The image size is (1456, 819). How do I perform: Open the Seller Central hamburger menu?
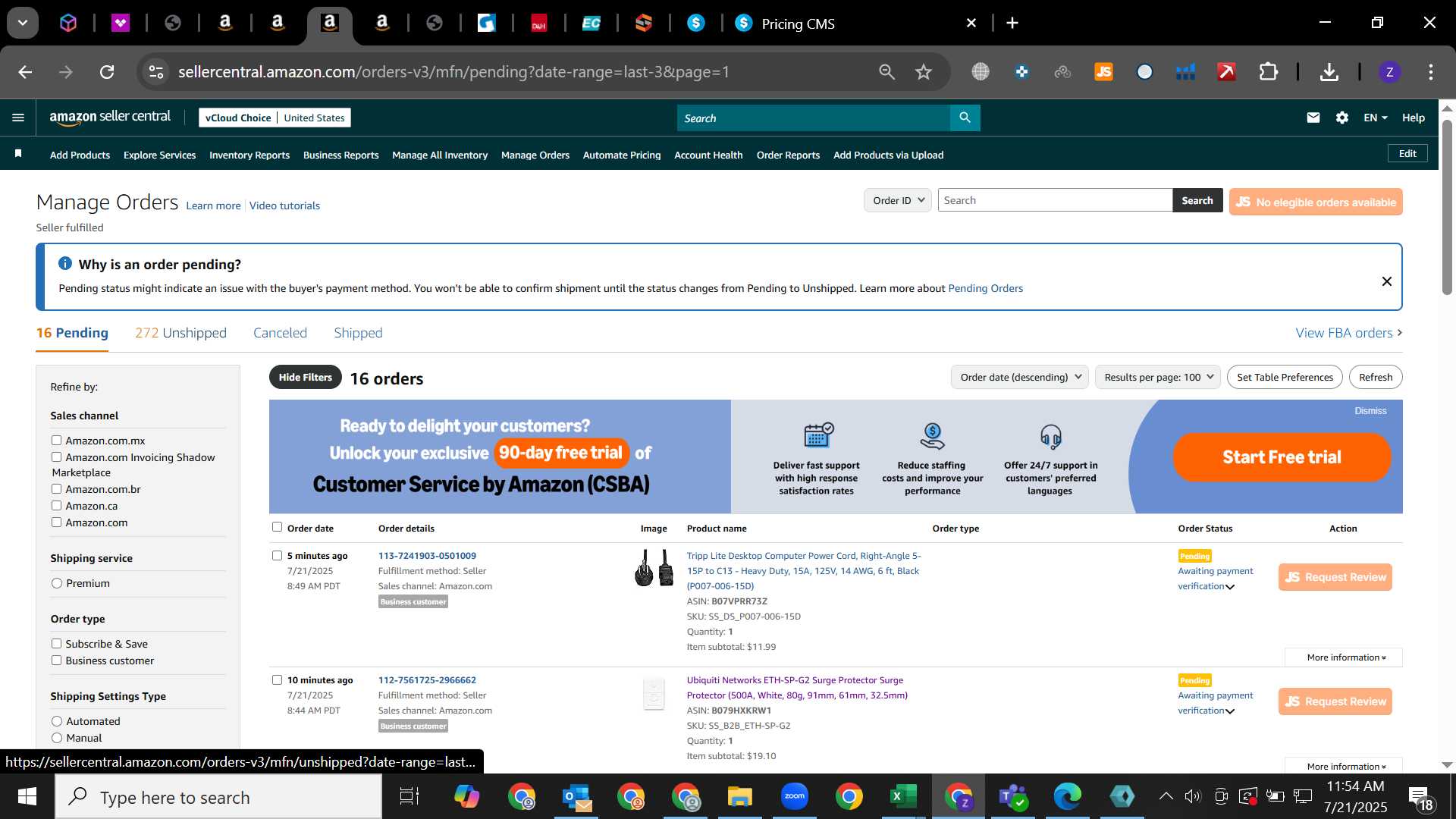(18, 118)
